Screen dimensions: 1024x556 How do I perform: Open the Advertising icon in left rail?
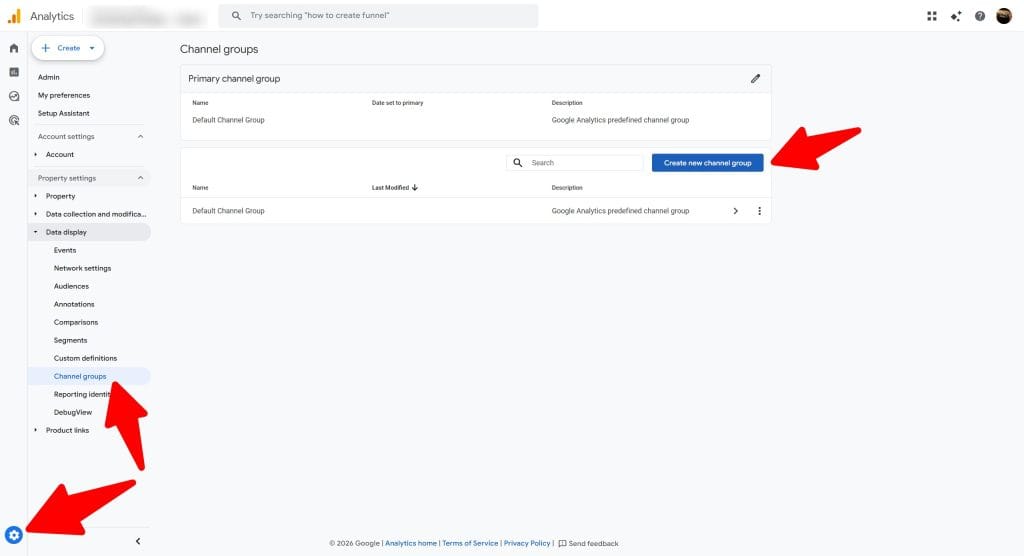pos(14,120)
